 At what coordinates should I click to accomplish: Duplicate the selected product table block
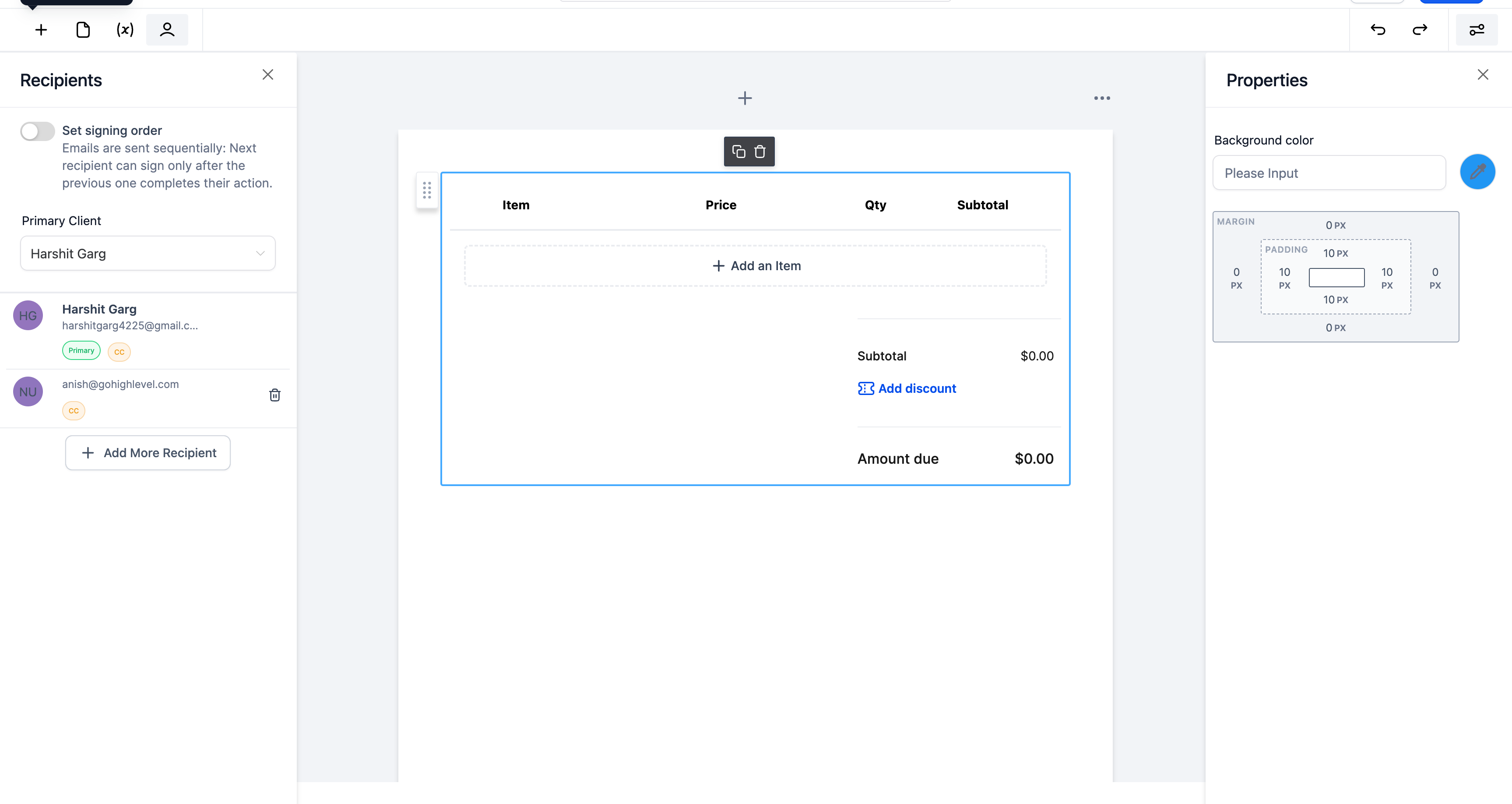tap(738, 152)
